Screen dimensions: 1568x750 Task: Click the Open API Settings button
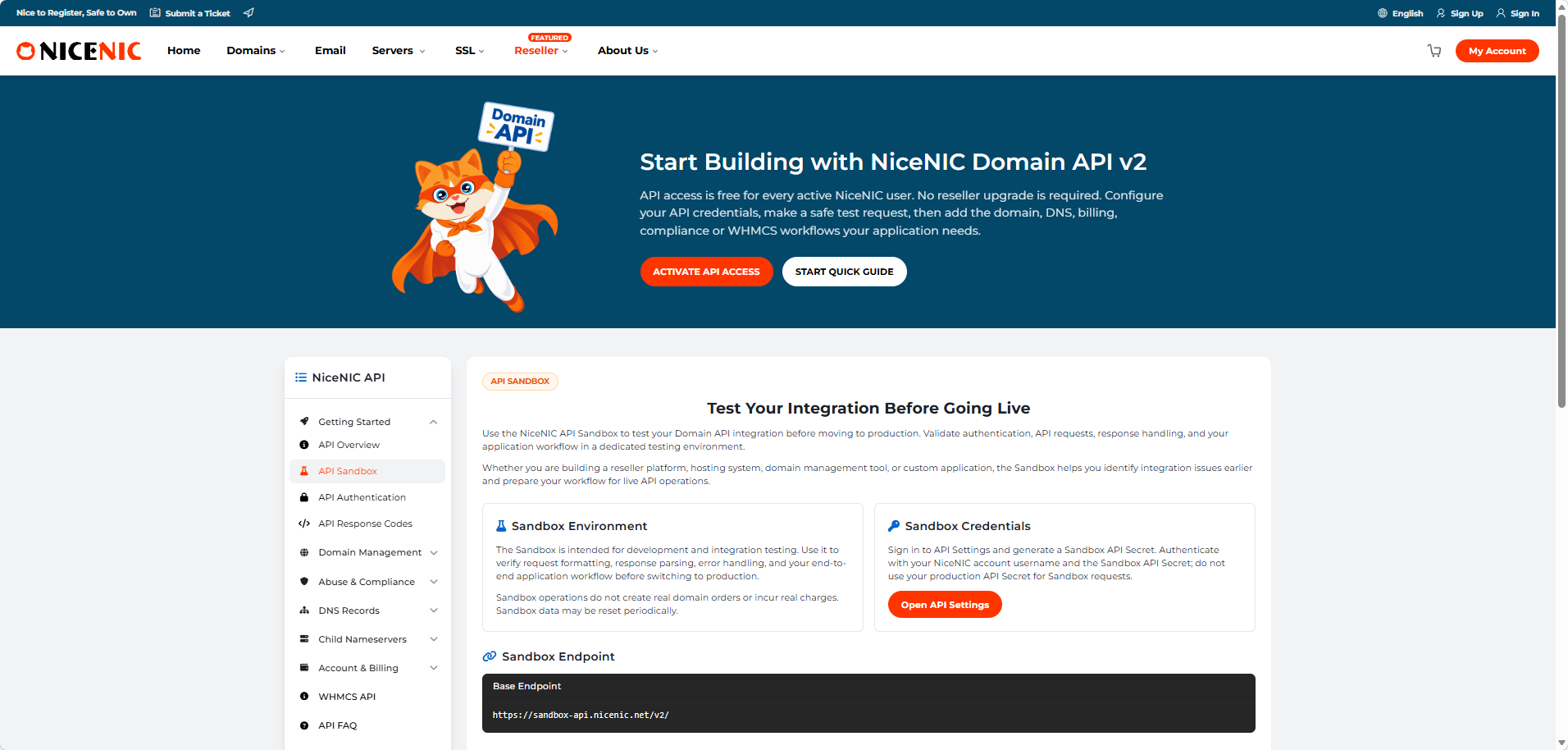pyautogui.click(x=945, y=605)
